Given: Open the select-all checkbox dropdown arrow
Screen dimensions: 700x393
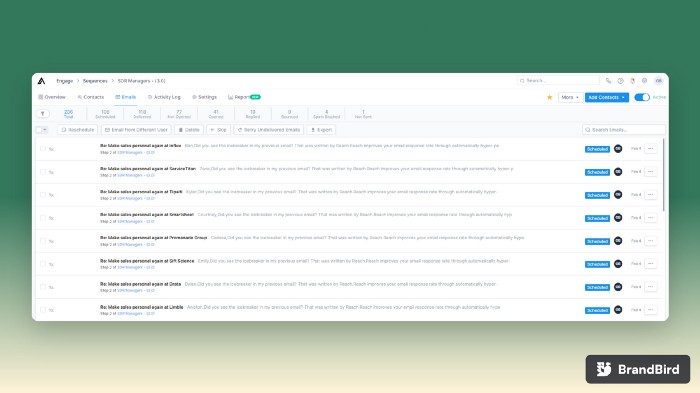Looking at the screenshot, I should click(45, 130).
